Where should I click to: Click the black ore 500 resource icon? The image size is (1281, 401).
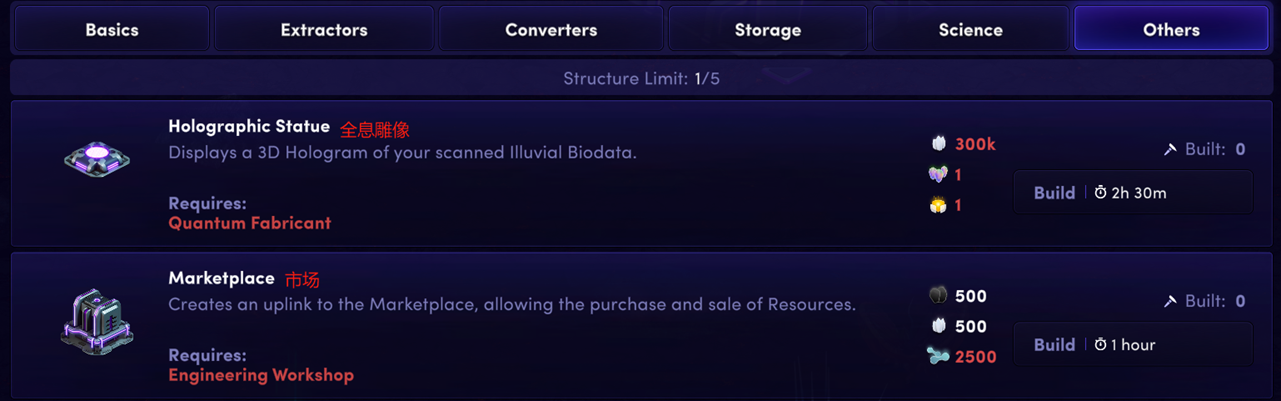click(938, 296)
